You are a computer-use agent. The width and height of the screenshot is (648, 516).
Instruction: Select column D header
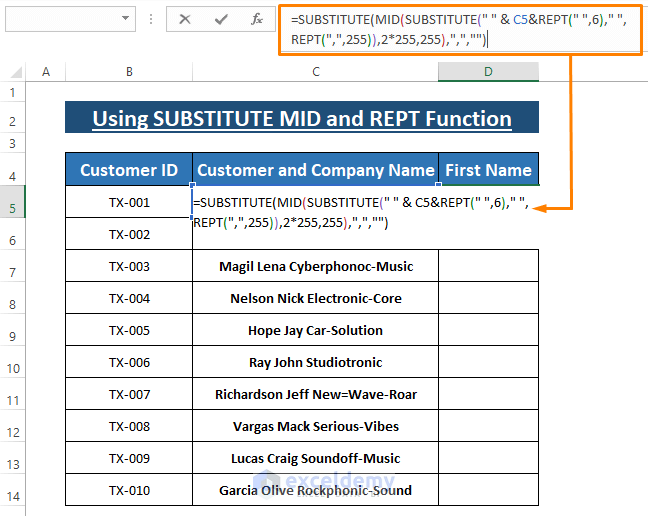coord(488,72)
